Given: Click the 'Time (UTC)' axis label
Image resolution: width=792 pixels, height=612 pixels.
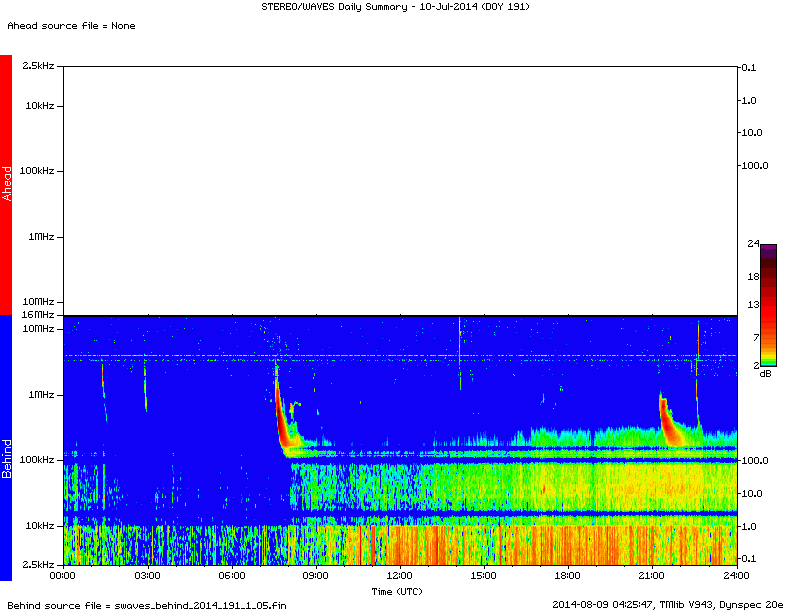Looking at the screenshot, I should [397, 591].
